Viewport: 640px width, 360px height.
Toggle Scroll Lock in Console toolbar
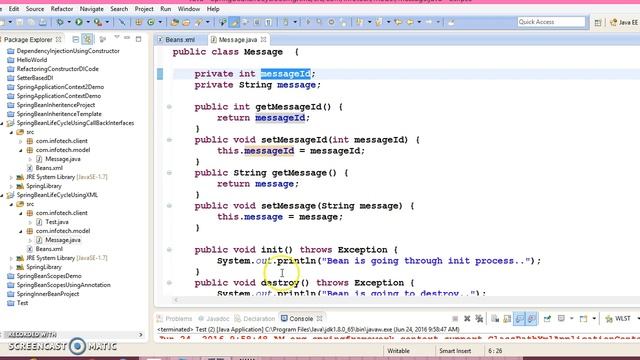coord(507,318)
